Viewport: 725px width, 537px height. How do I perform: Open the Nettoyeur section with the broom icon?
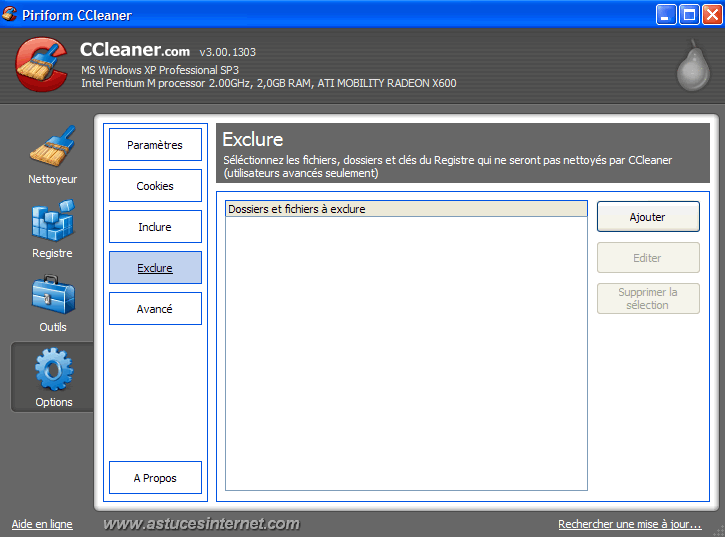pyautogui.click(x=52, y=155)
